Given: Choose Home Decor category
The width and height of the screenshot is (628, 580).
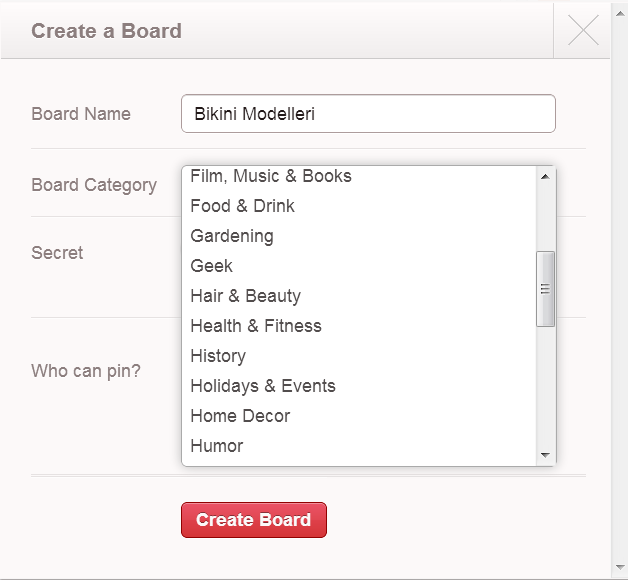Looking at the screenshot, I should click(240, 416).
